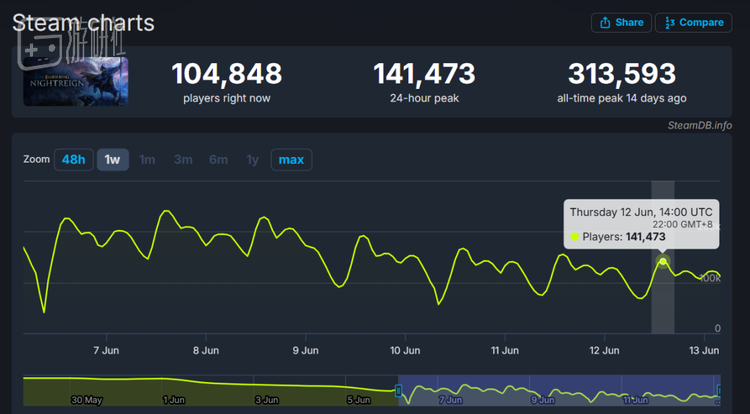Click the 9 Jun axis label
This screenshot has width=750, height=414.
[305, 350]
